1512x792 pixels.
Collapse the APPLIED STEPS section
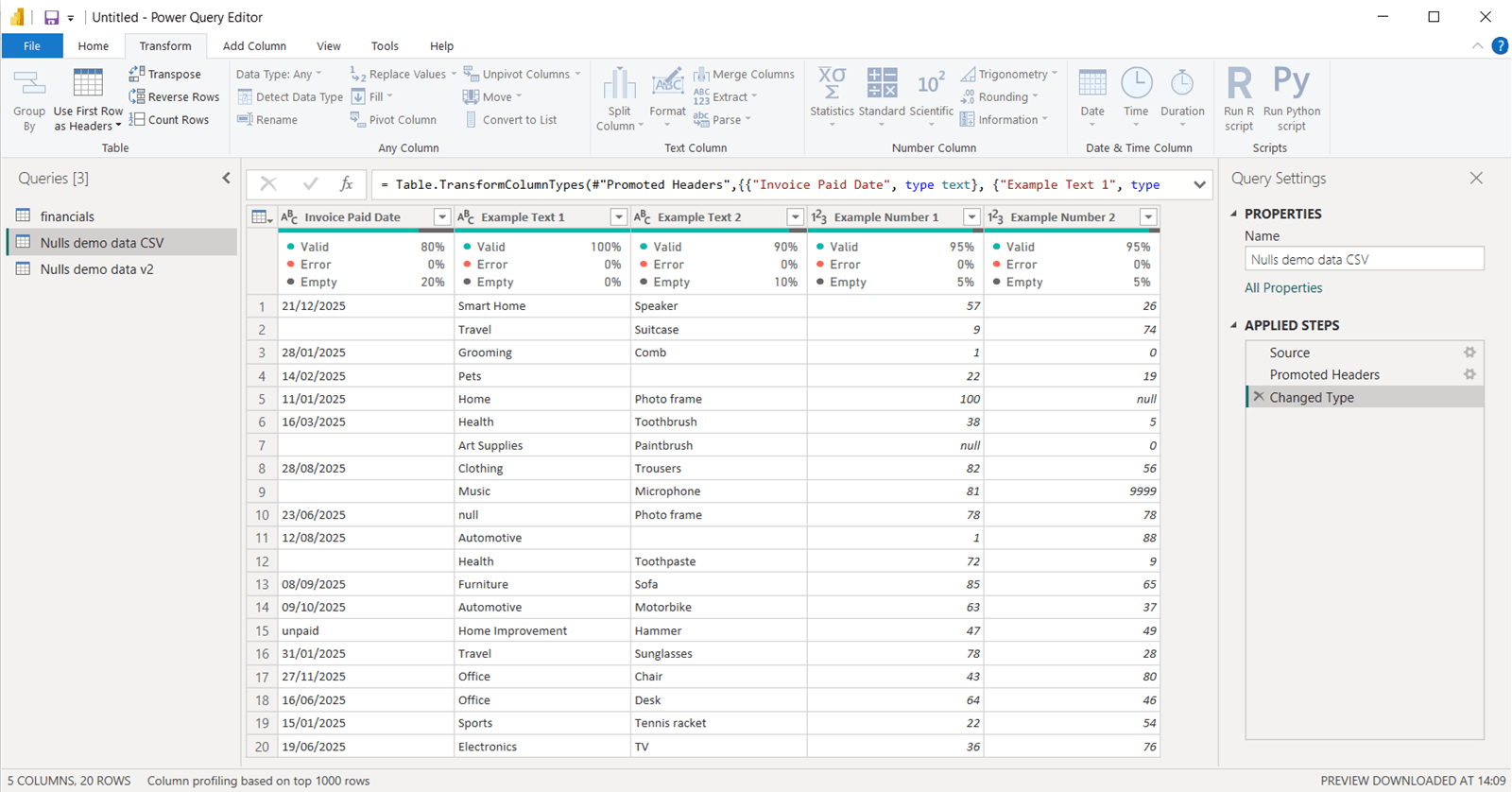click(x=1234, y=325)
